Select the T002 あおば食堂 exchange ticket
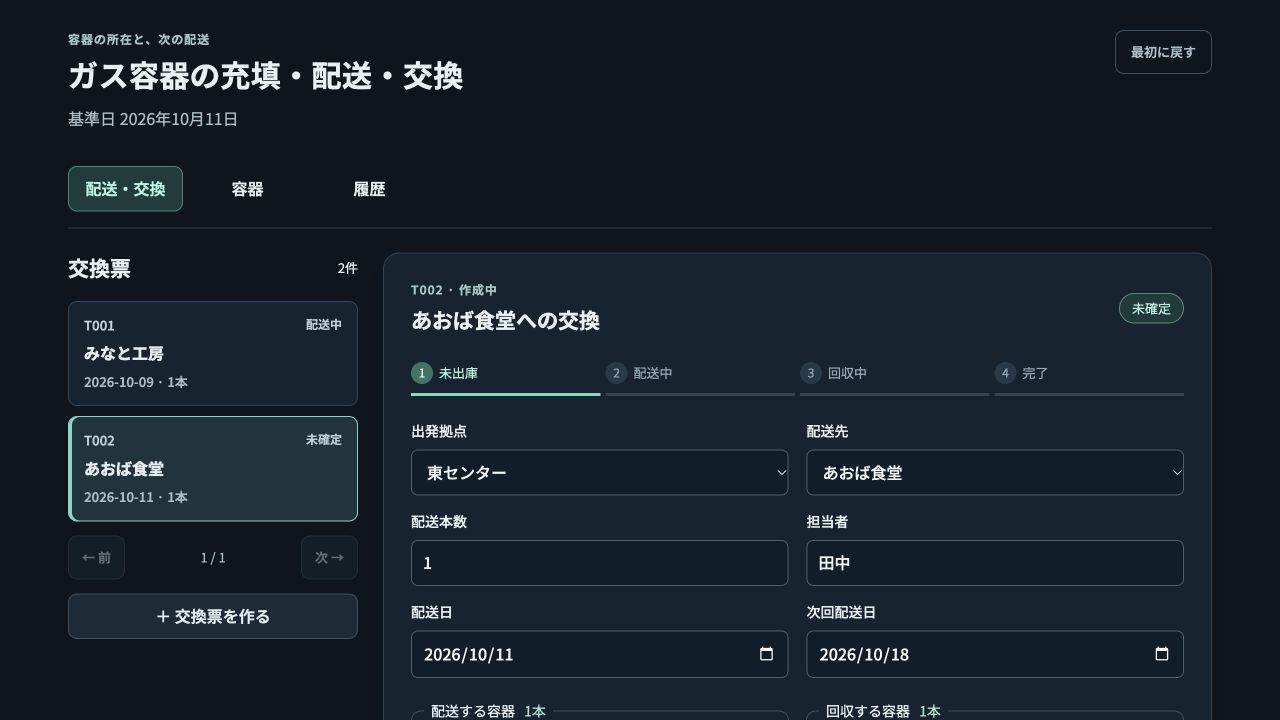 coord(213,469)
